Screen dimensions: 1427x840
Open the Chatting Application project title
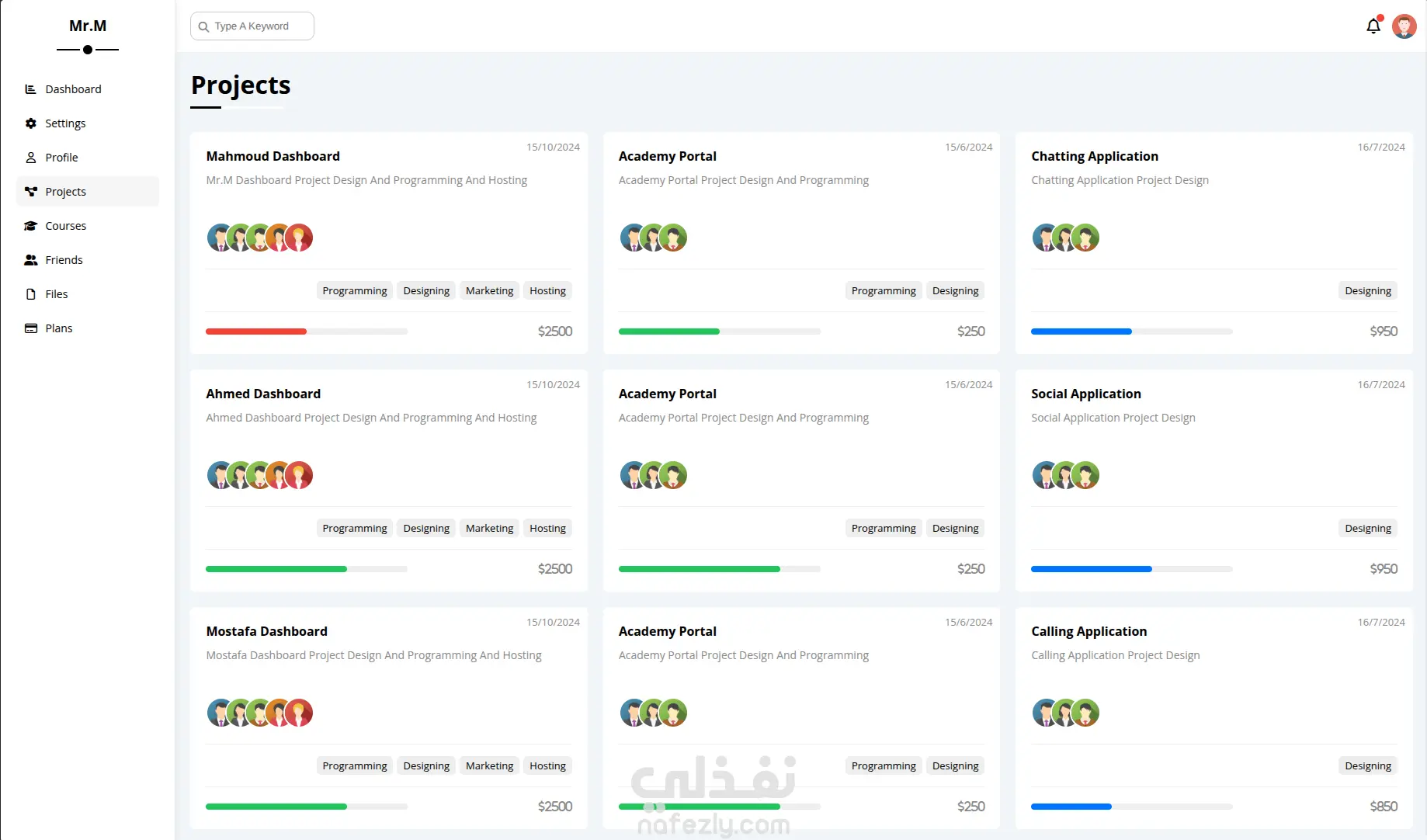click(1094, 156)
